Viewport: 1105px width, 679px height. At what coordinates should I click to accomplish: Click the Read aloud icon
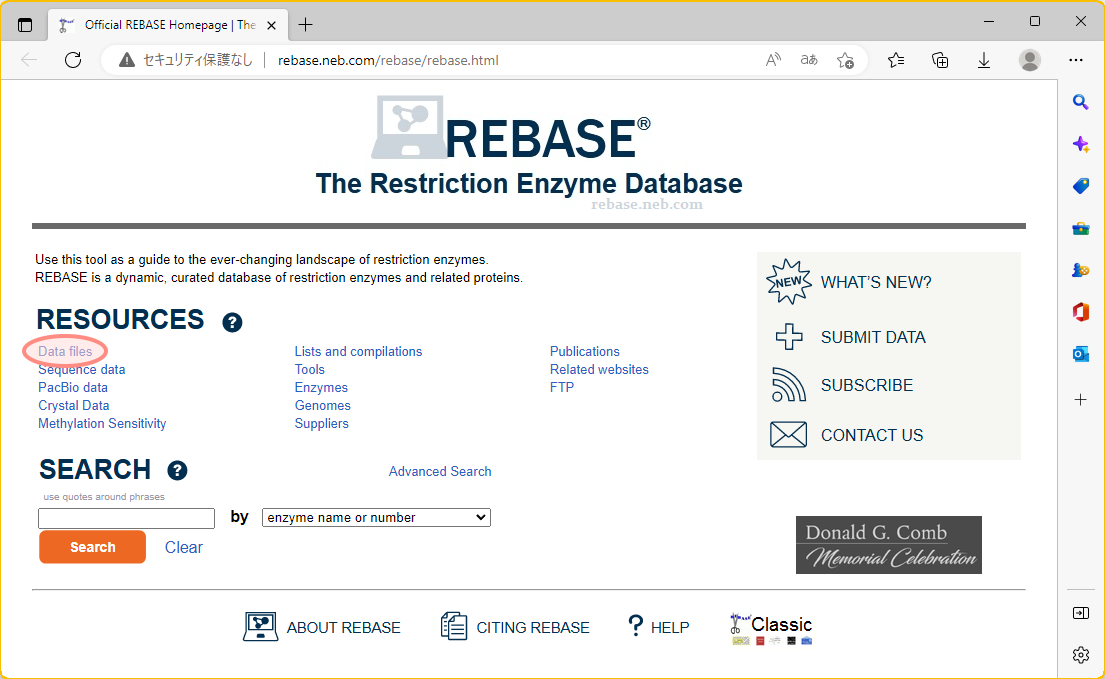(x=773, y=60)
